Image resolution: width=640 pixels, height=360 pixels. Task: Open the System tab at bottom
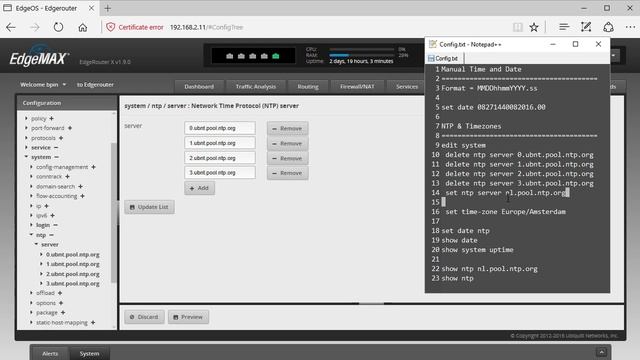coord(89,353)
